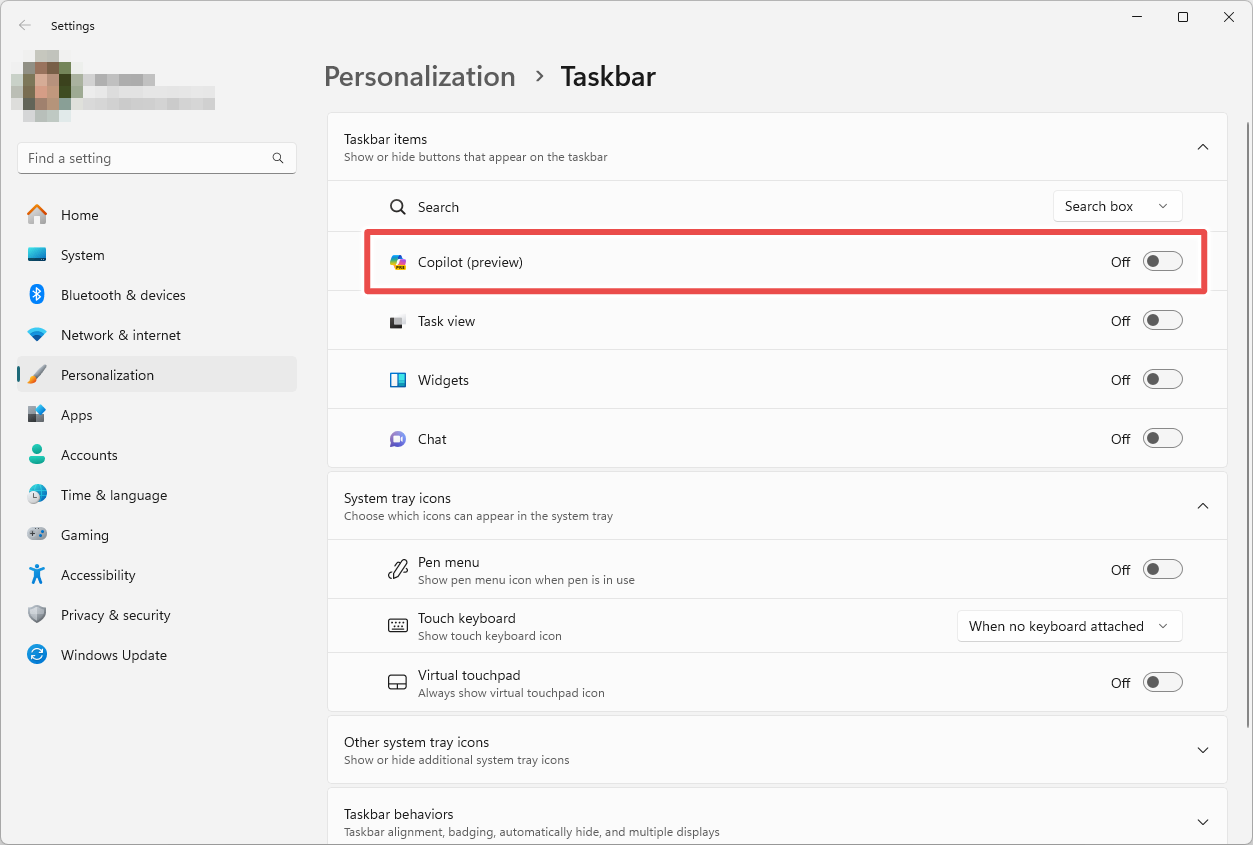Expand Other system tray icons chevron
This screenshot has width=1253, height=845.
[1203, 750]
